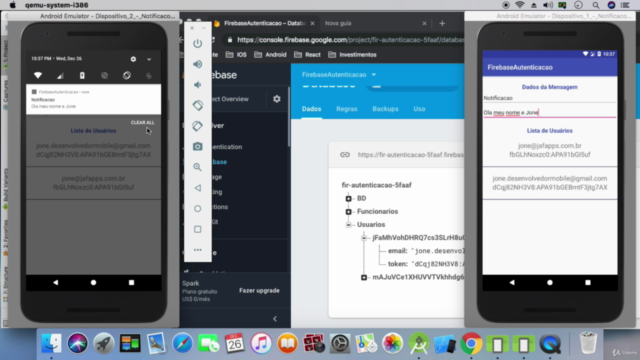
Task: Click Spotlight search in menu bar
Action: tap(596, 5)
